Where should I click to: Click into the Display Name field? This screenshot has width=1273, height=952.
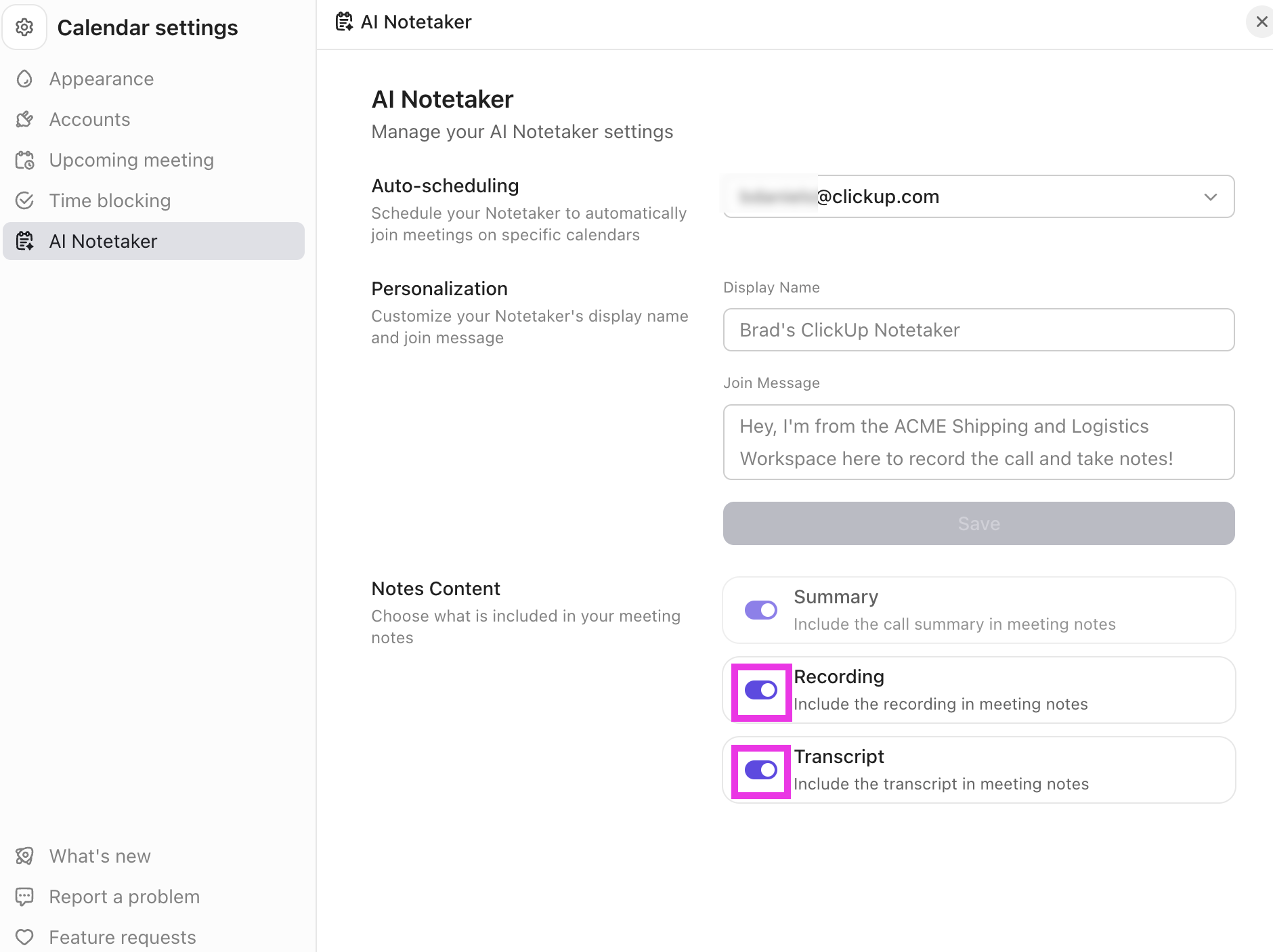(978, 330)
